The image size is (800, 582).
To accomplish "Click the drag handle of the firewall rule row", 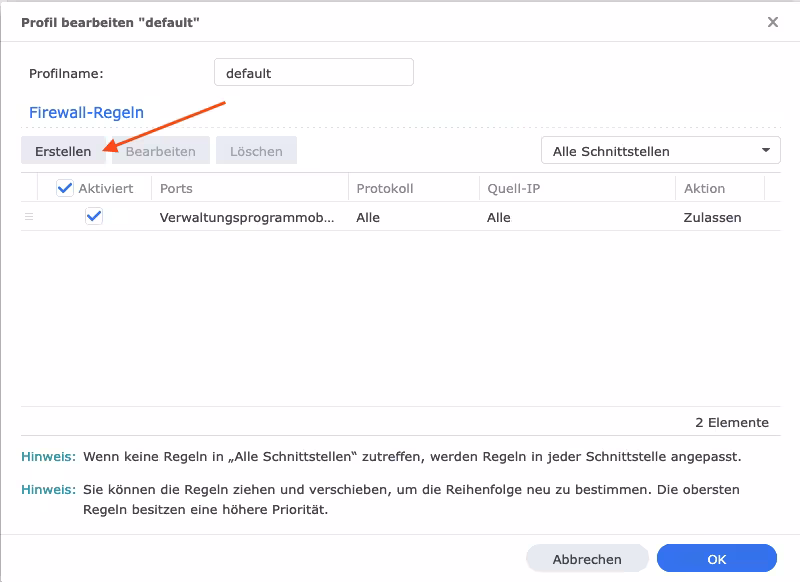I will 29,217.
